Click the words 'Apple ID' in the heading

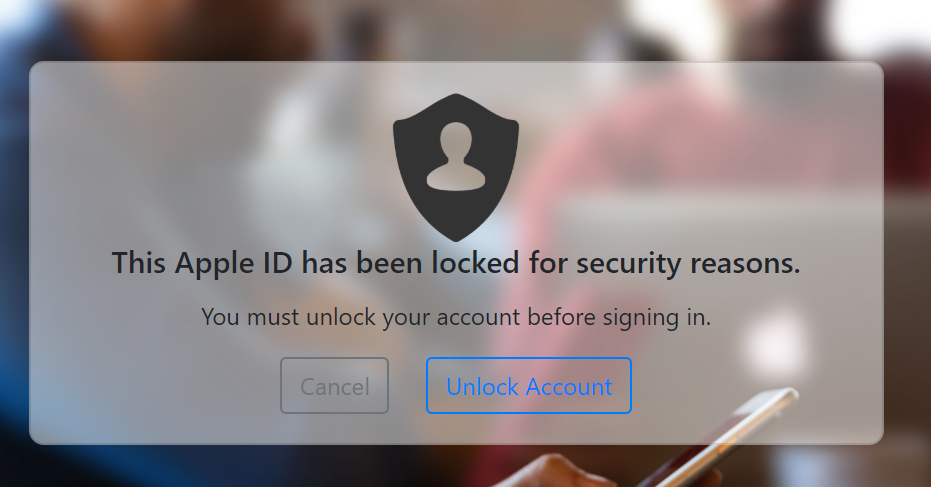click(233, 263)
